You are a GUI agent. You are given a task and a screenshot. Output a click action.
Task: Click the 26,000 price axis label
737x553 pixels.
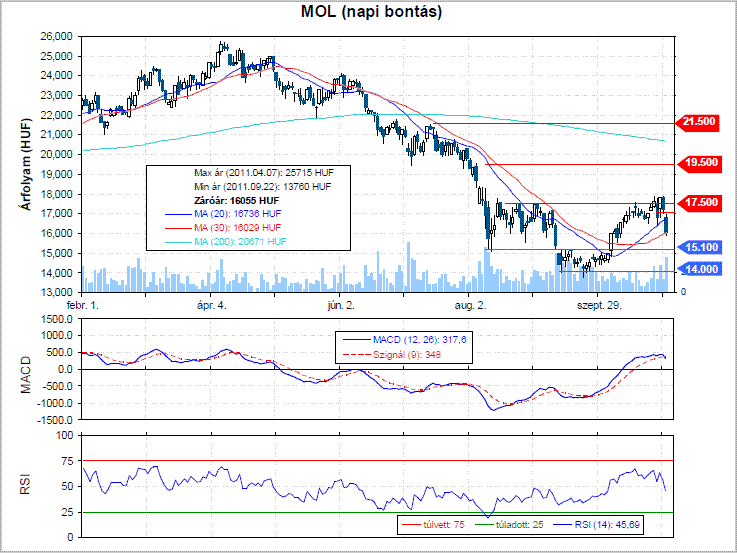click(56, 36)
